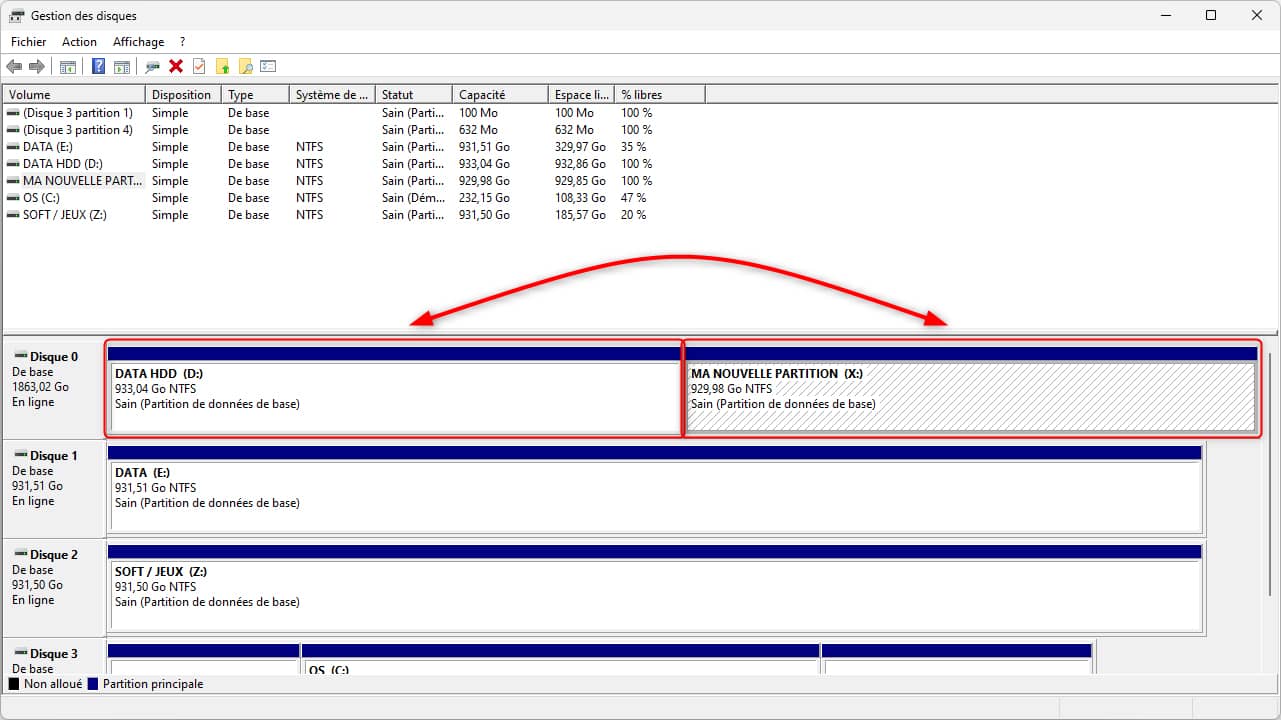The height and width of the screenshot is (720, 1281).
Task: Click the Disque 3 drive icon
Action: (20, 653)
